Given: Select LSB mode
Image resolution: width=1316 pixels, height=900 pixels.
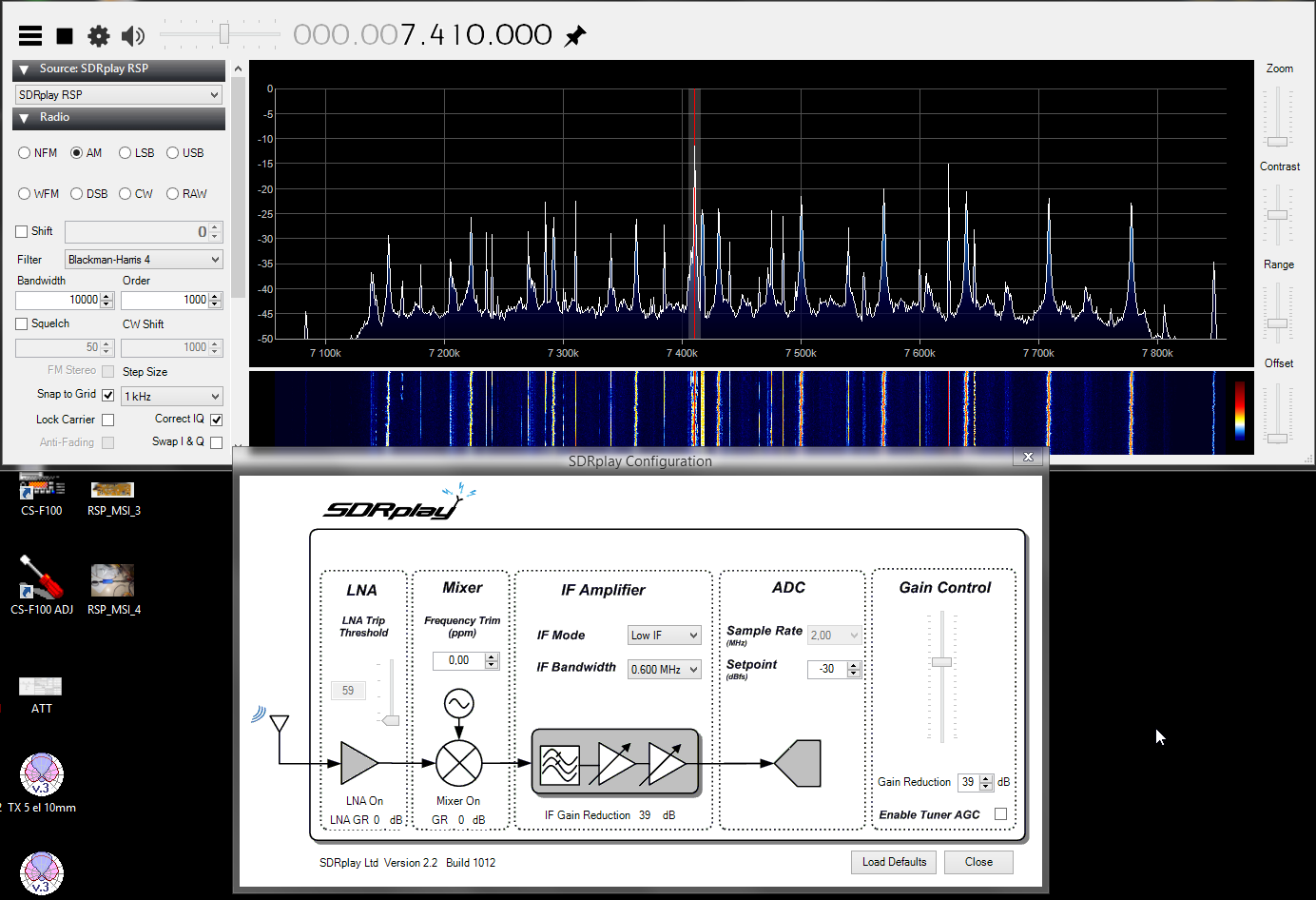Looking at the screenshot, I should (x=136, y=153).
